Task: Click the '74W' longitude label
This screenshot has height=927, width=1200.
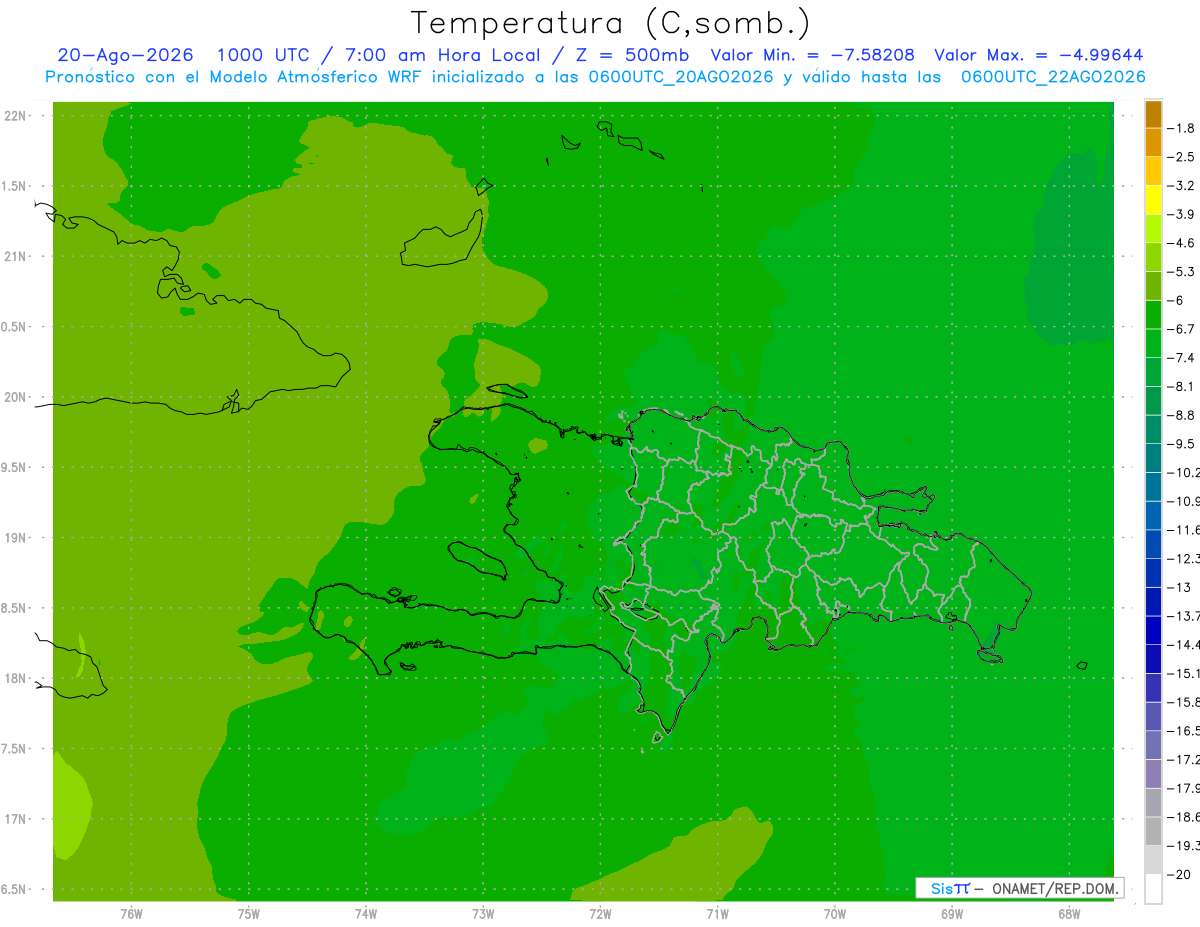Action: 365,913
